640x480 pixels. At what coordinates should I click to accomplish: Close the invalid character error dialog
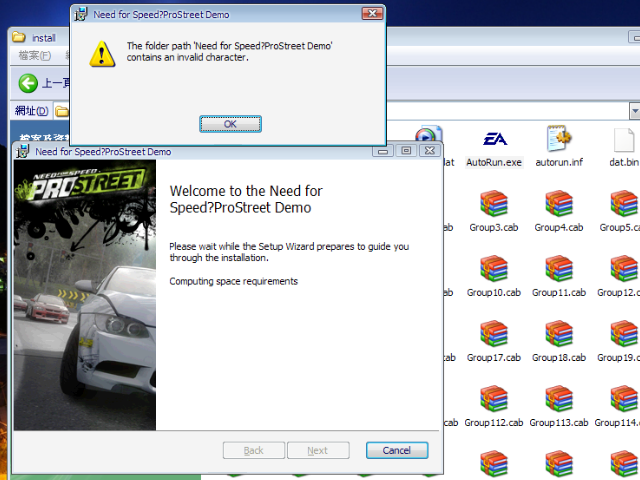point(372,13)
